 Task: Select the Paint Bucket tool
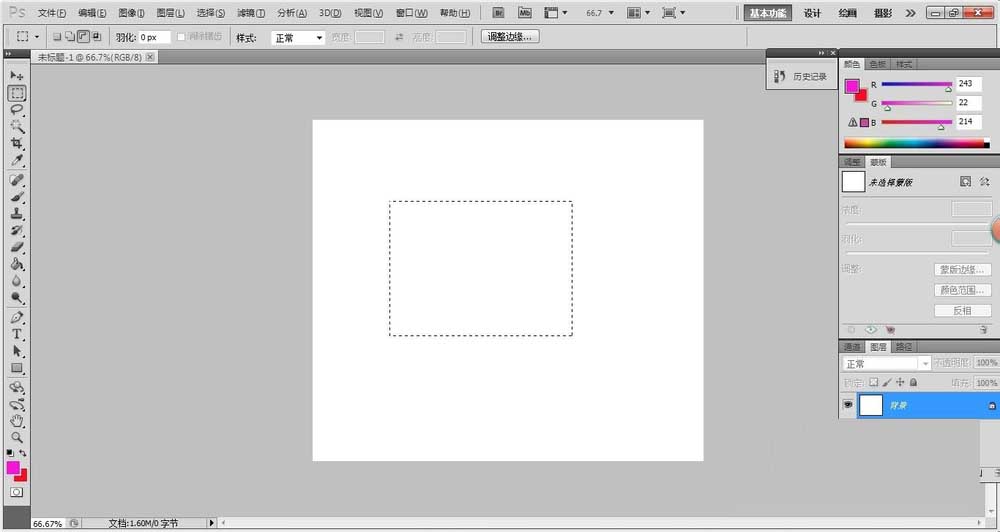[17, 264]
